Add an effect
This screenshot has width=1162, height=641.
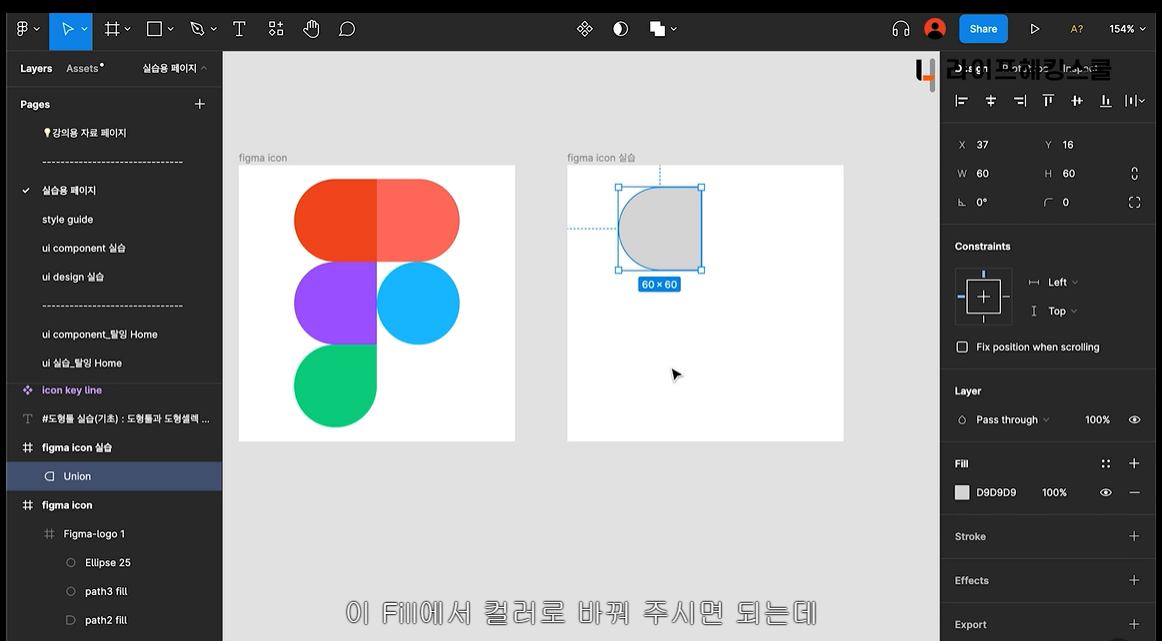click(x=1134, y=580)
